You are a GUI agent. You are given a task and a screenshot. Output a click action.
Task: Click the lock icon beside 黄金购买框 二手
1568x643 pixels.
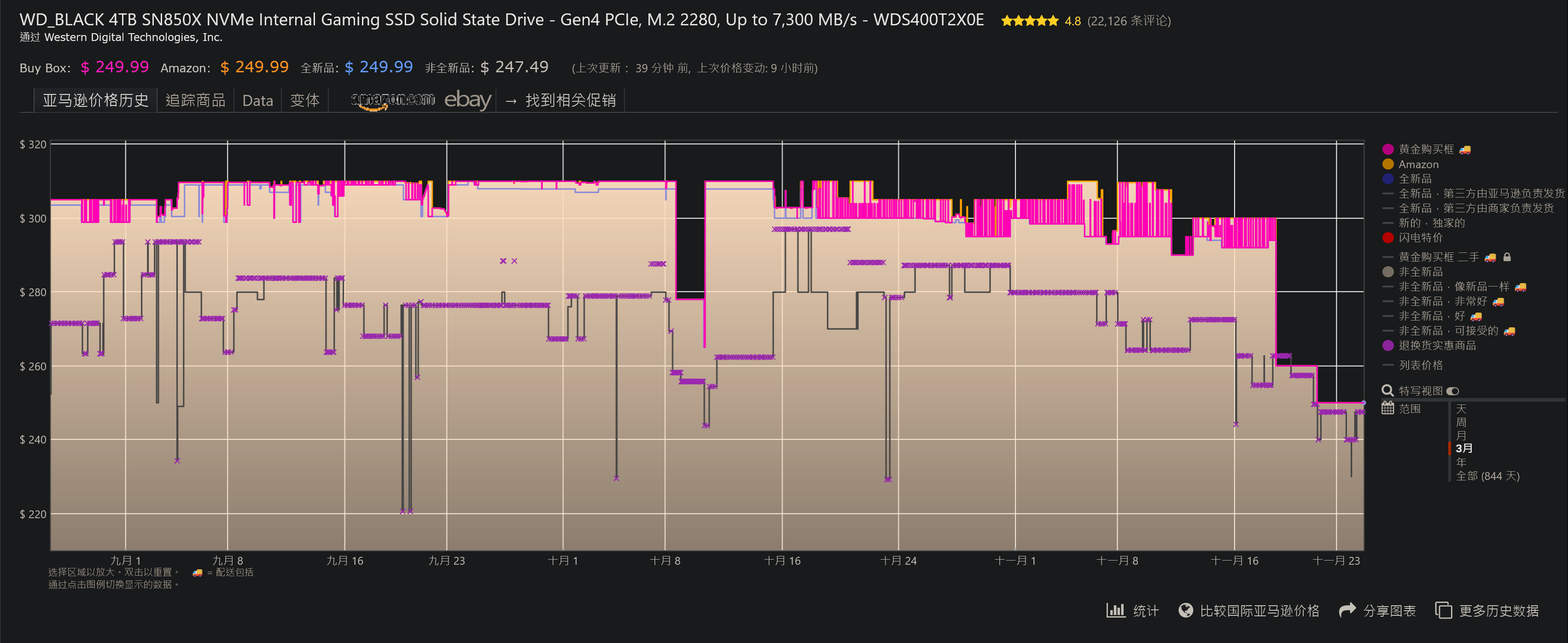point(1507,257)
